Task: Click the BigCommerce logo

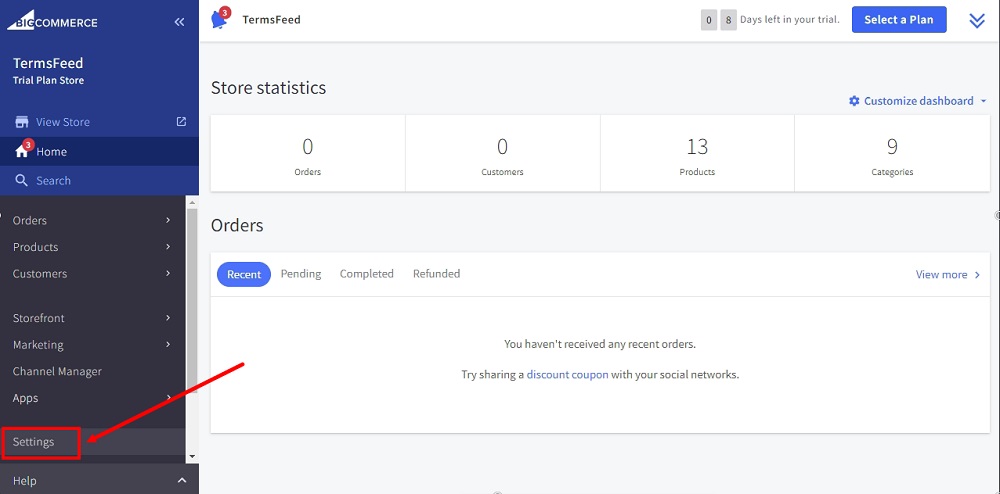Action: coord(52,22)
